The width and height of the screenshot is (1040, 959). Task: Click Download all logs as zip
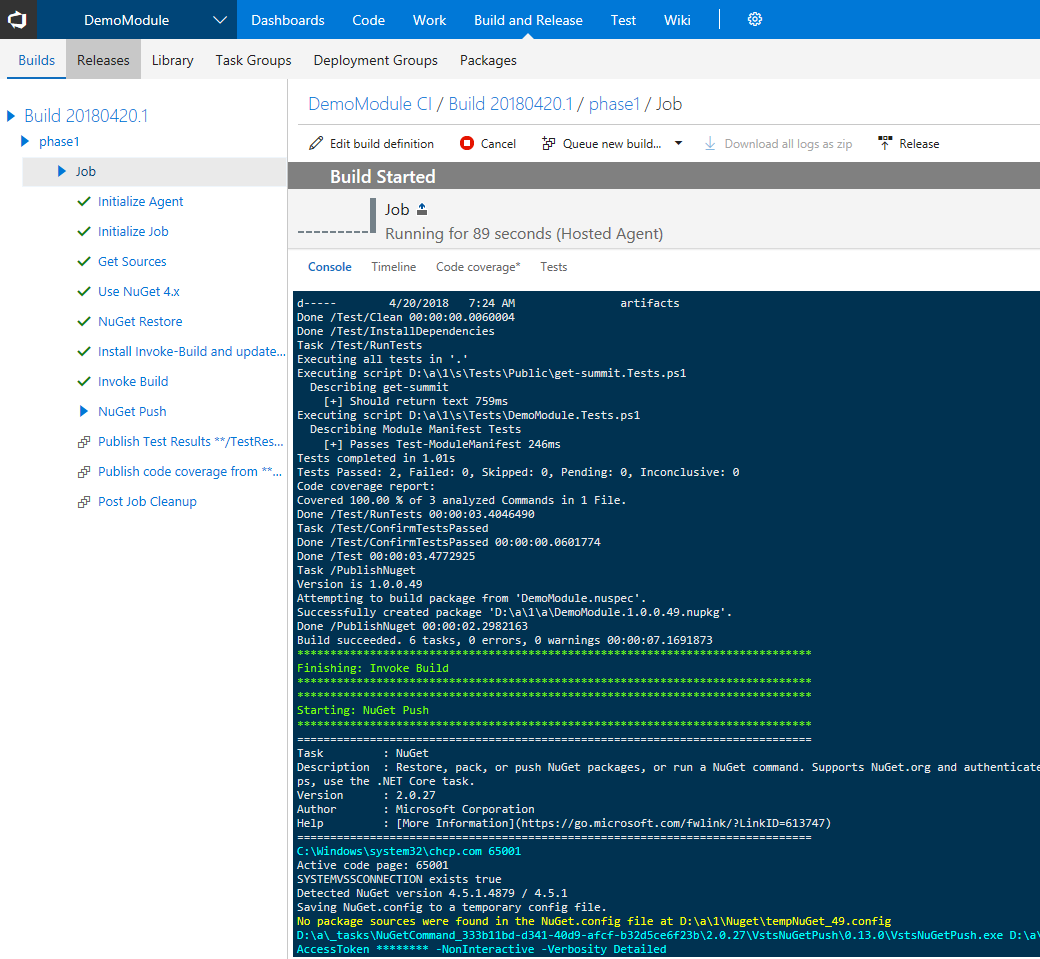point(778,143)
